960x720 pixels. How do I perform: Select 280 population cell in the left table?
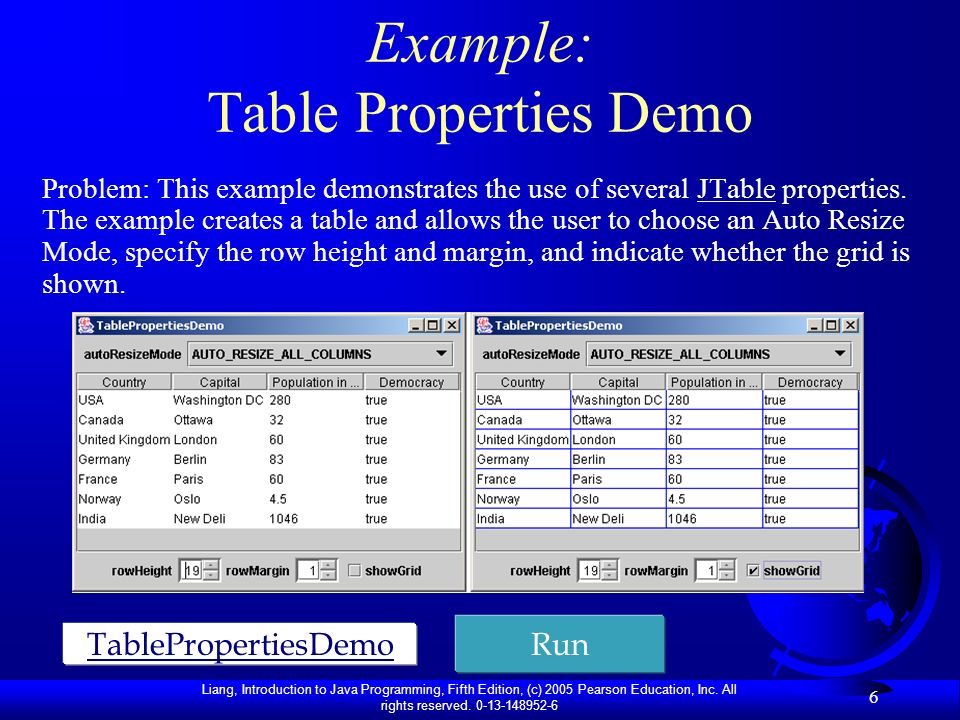[316, 400]
